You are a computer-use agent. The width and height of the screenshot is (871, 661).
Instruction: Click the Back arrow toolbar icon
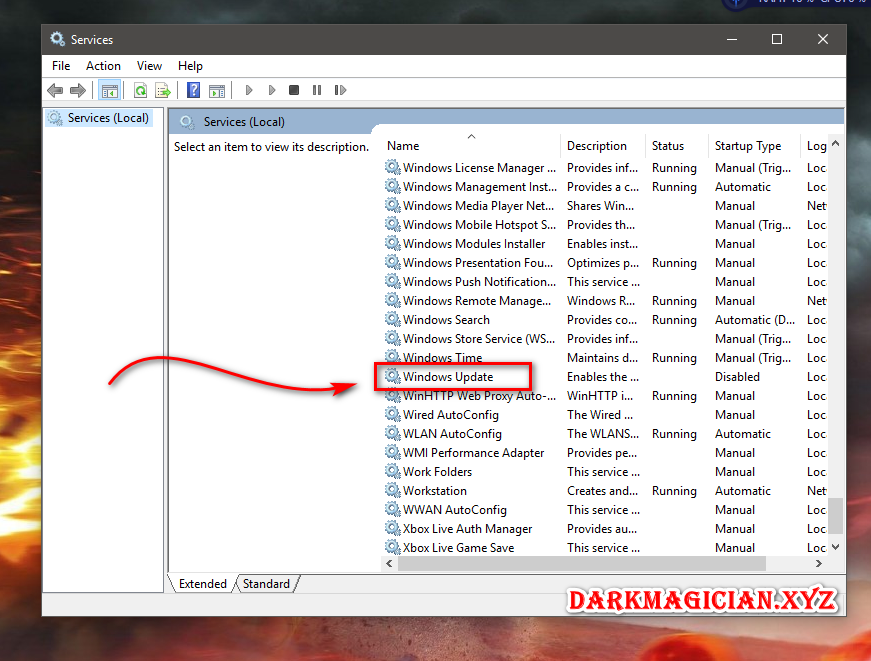[55, 90]
